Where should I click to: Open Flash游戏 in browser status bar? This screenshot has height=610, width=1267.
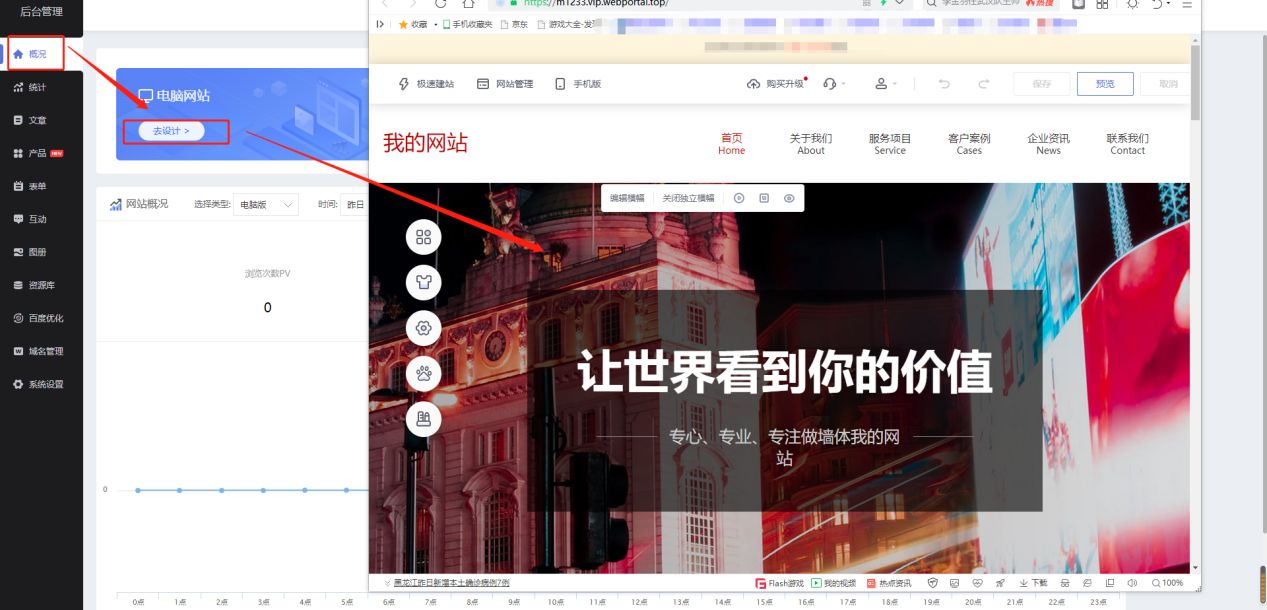[x=779, y=583]
